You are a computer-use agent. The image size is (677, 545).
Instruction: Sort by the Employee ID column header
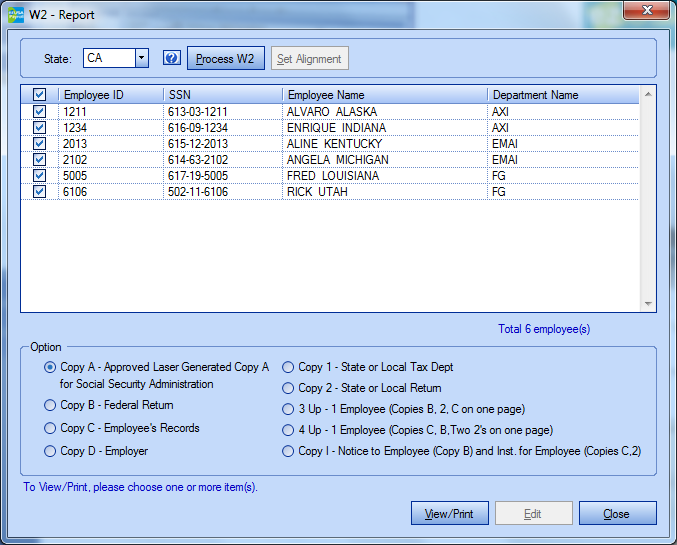[x=110, y=95]
